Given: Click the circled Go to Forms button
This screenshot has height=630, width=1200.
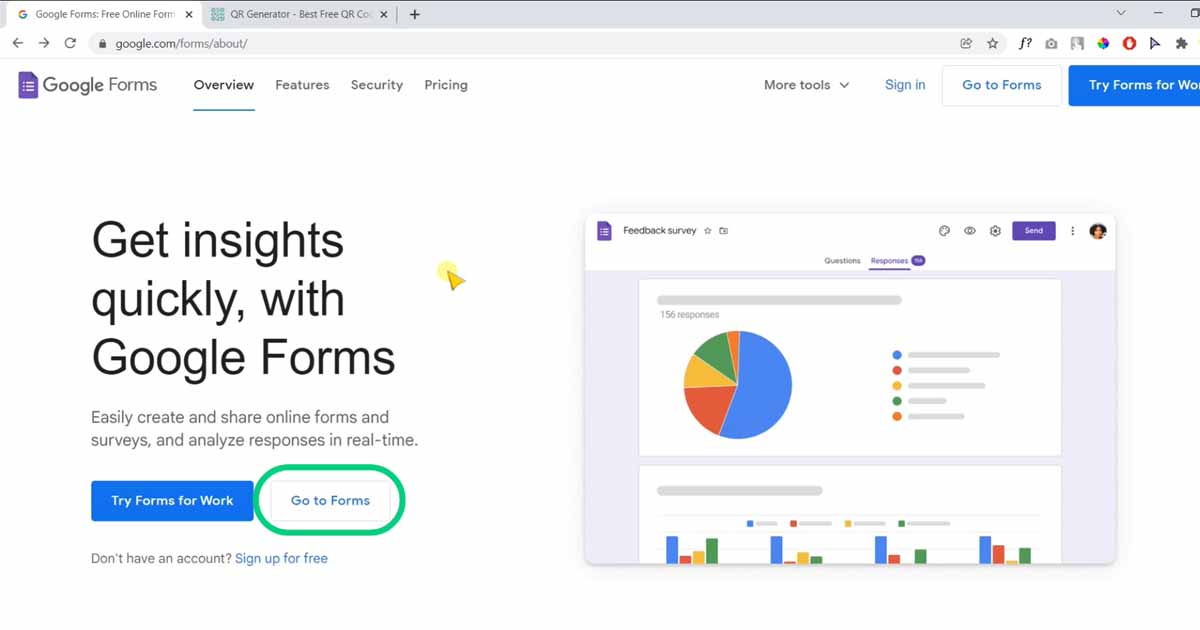Looking at the screenshot, I should (330, 500).
